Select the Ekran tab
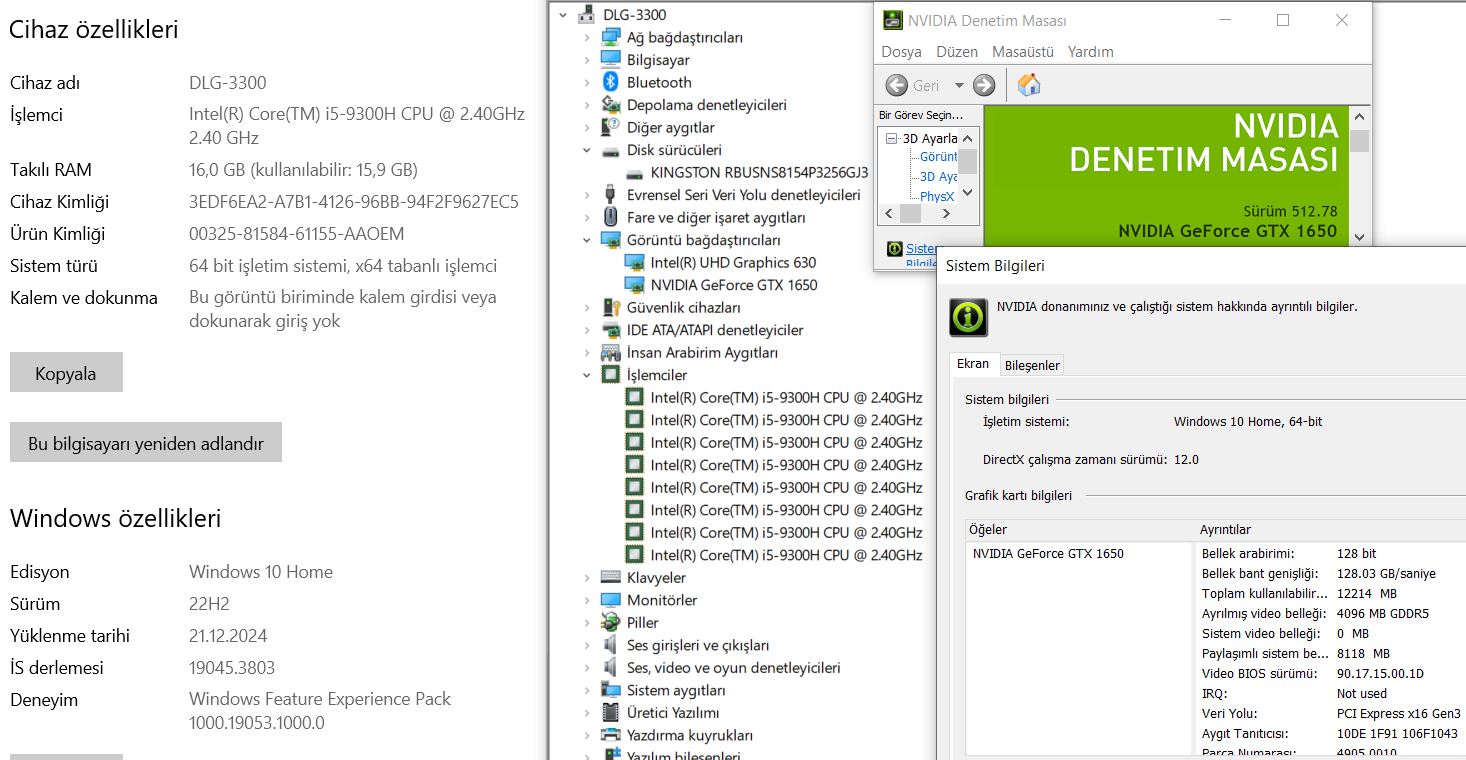Screen dimensions: 1466x760 [973, 364]
